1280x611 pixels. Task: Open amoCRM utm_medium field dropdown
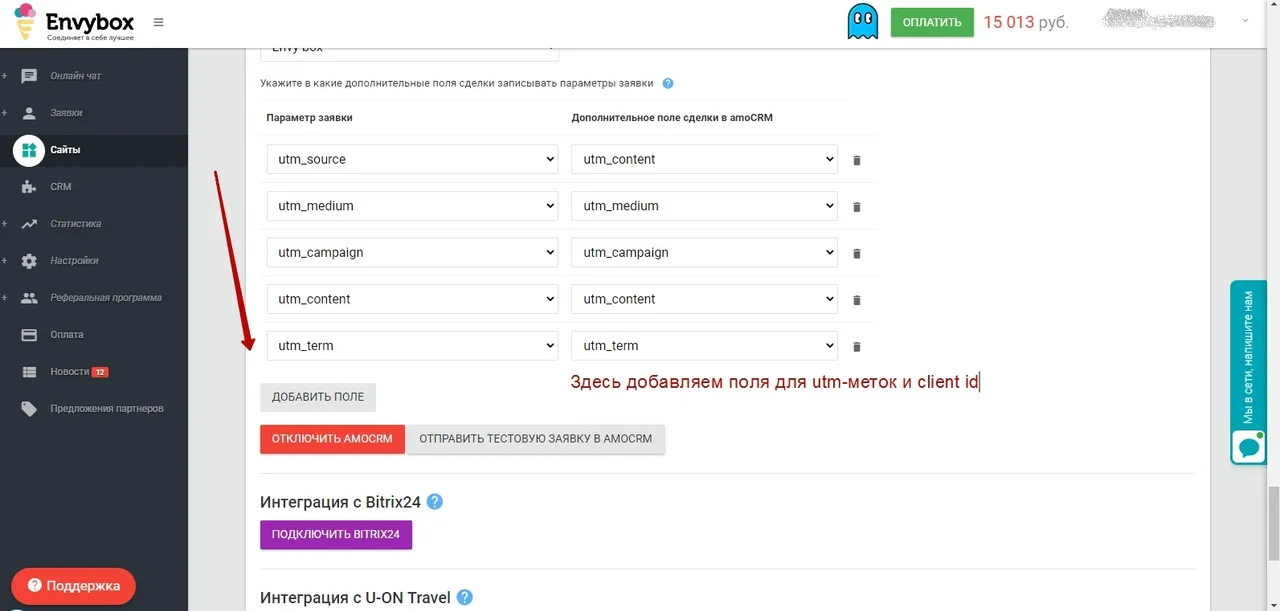(x=705, y=206)
